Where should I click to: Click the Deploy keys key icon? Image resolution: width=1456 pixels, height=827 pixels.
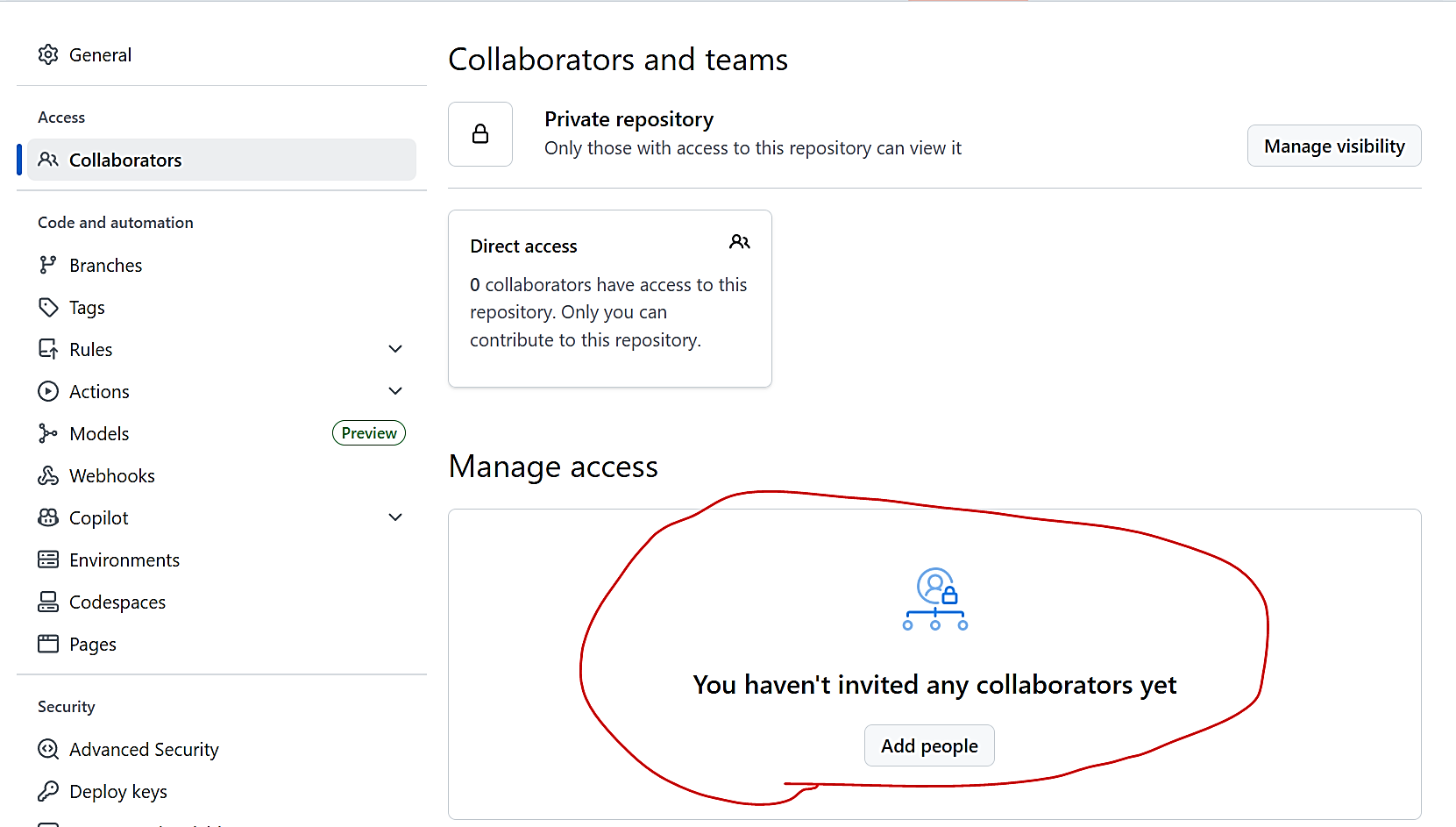(x=48, y=791)
